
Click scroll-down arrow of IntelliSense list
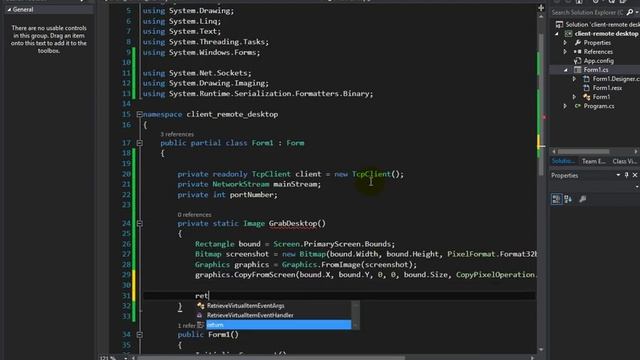click(x=355, y=325)
